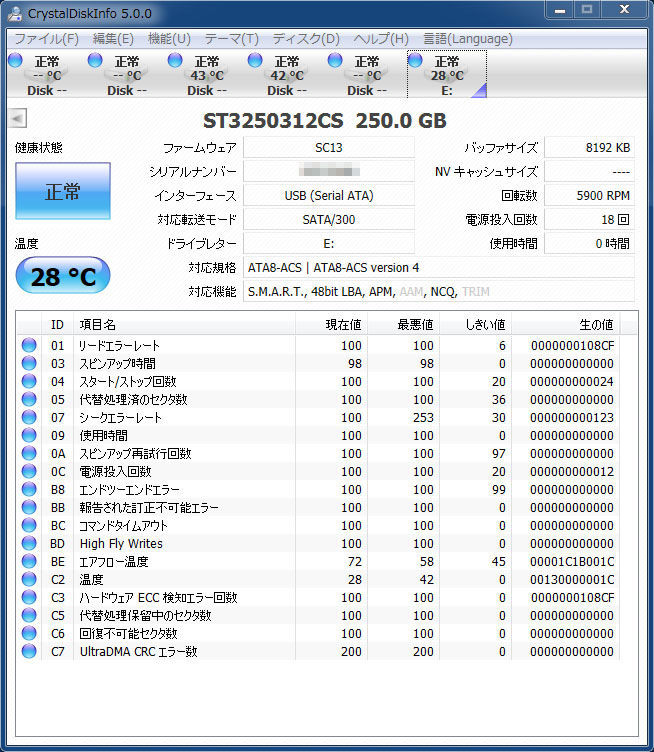The image size is (654, 752).
Task: Click the 0 時間 usage time field
Action: coord(589,243)
